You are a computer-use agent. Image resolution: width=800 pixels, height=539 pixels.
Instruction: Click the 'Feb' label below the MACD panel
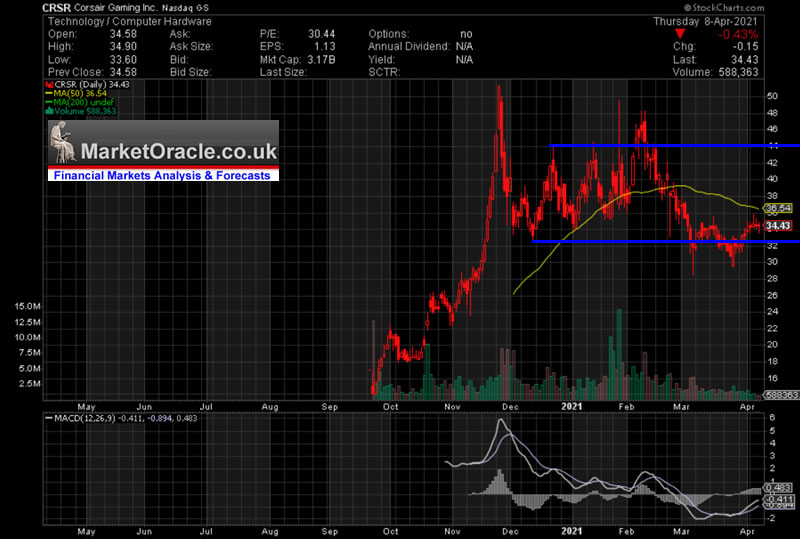coord(626,531)
